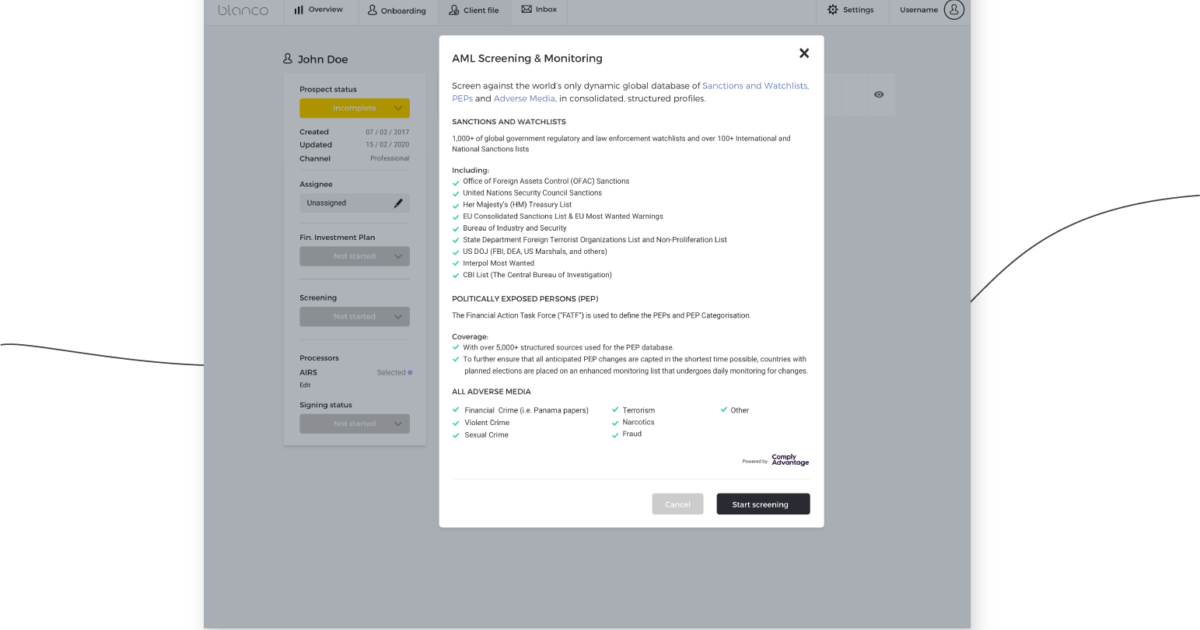Open the Prospect status Incomplete dropdown
The width and height of the screenshot is (1200, 630).
click(x=354, y=108)
